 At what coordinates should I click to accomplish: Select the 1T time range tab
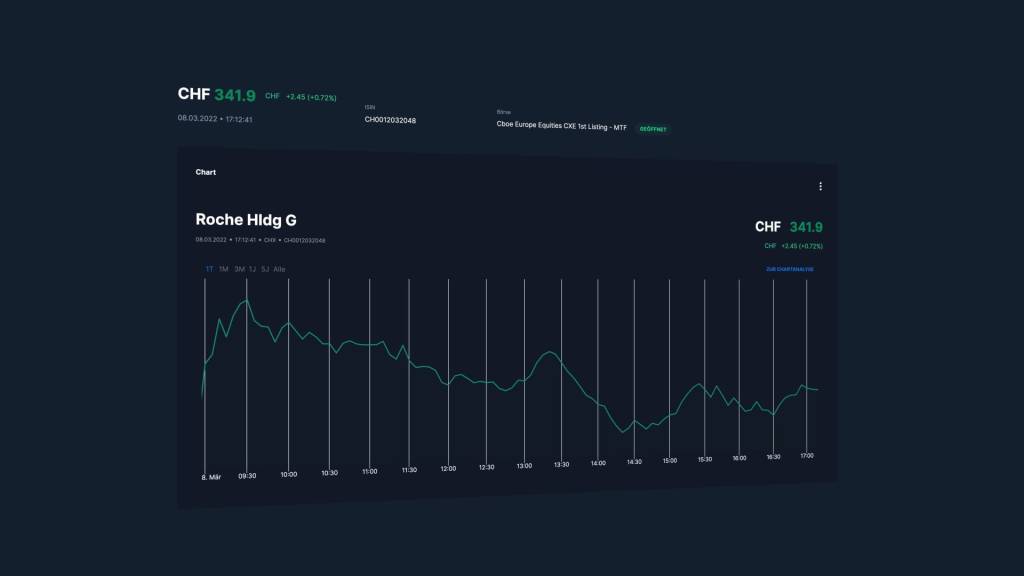[210, 269]
